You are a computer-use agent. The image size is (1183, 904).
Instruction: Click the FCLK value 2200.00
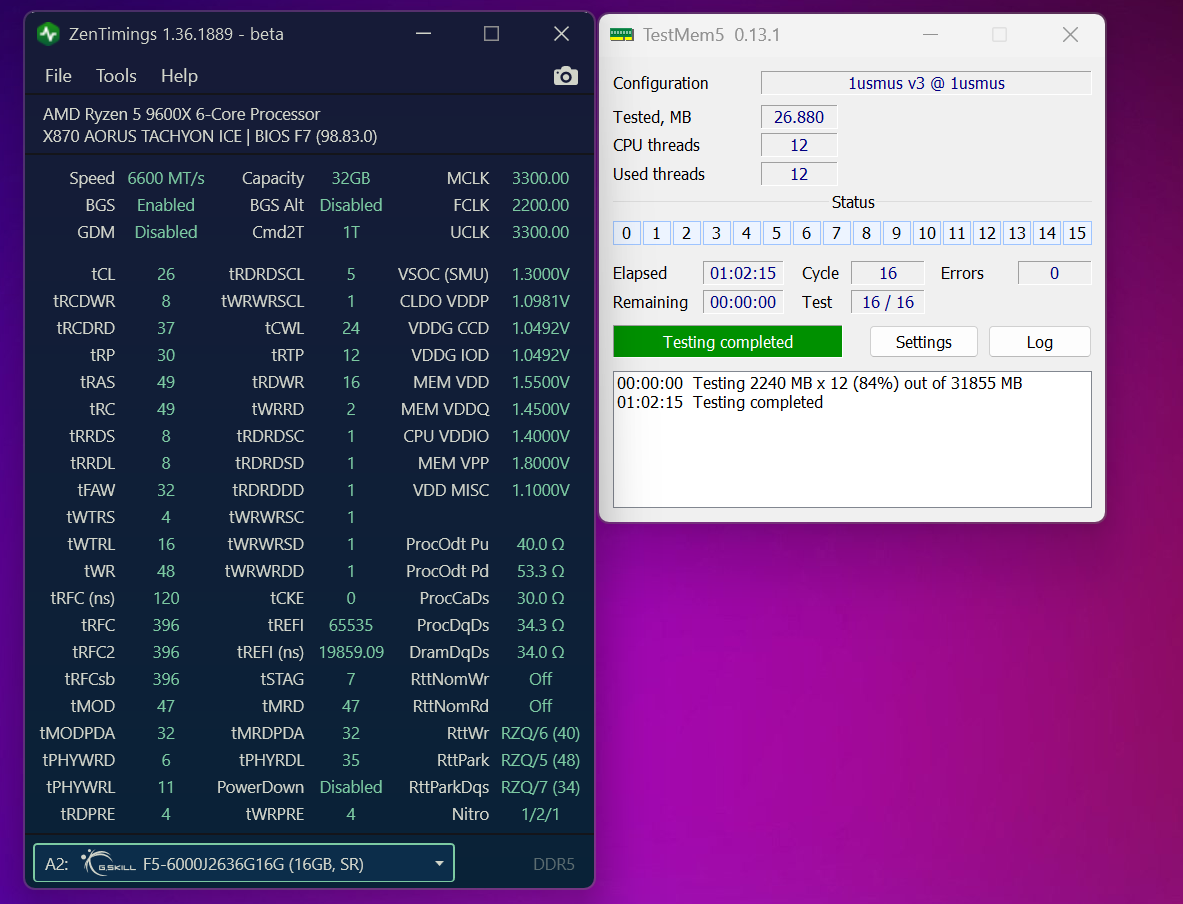pyautogui.click(x=540, y=205)
